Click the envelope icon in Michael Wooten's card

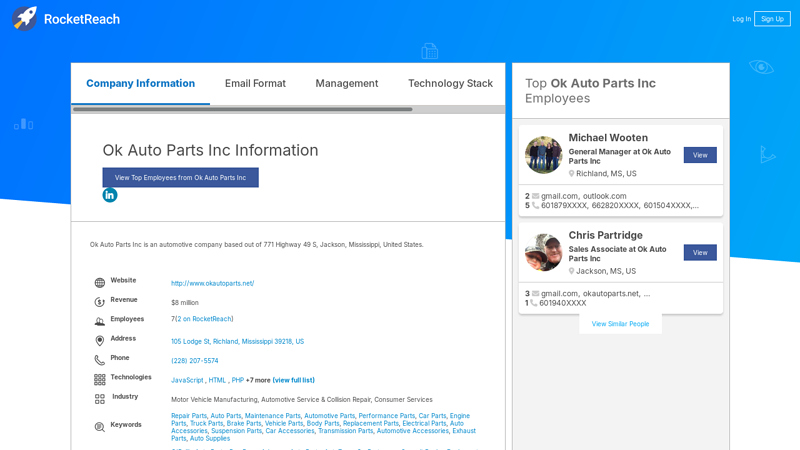535,196
